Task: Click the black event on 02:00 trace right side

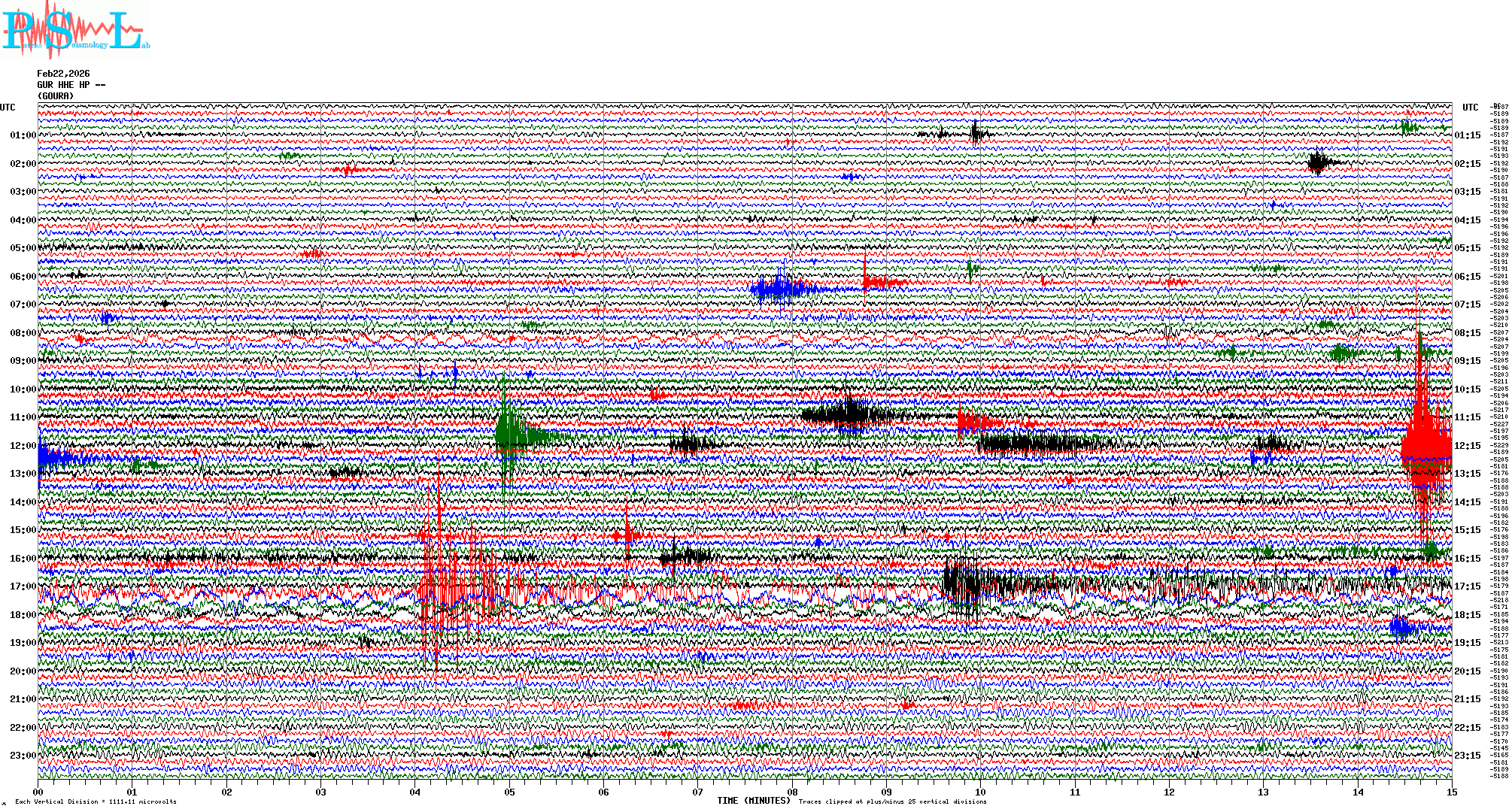Action: pyautogui.click(x=1318, y=162)
